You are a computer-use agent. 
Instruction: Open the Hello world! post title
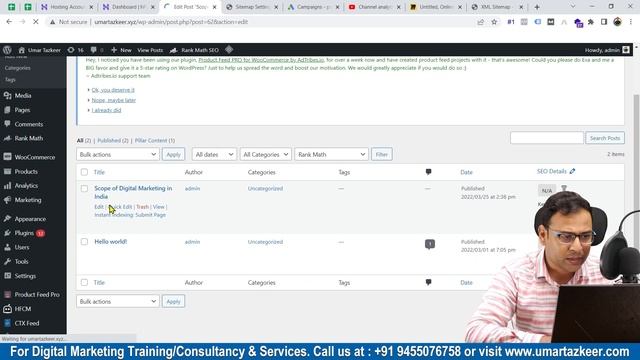(x=111, y=242)
